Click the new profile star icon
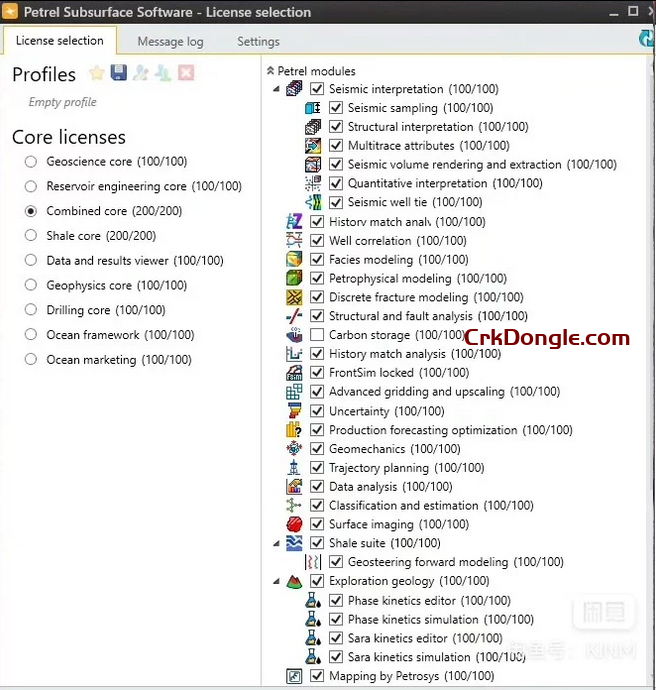 [96, 73]
